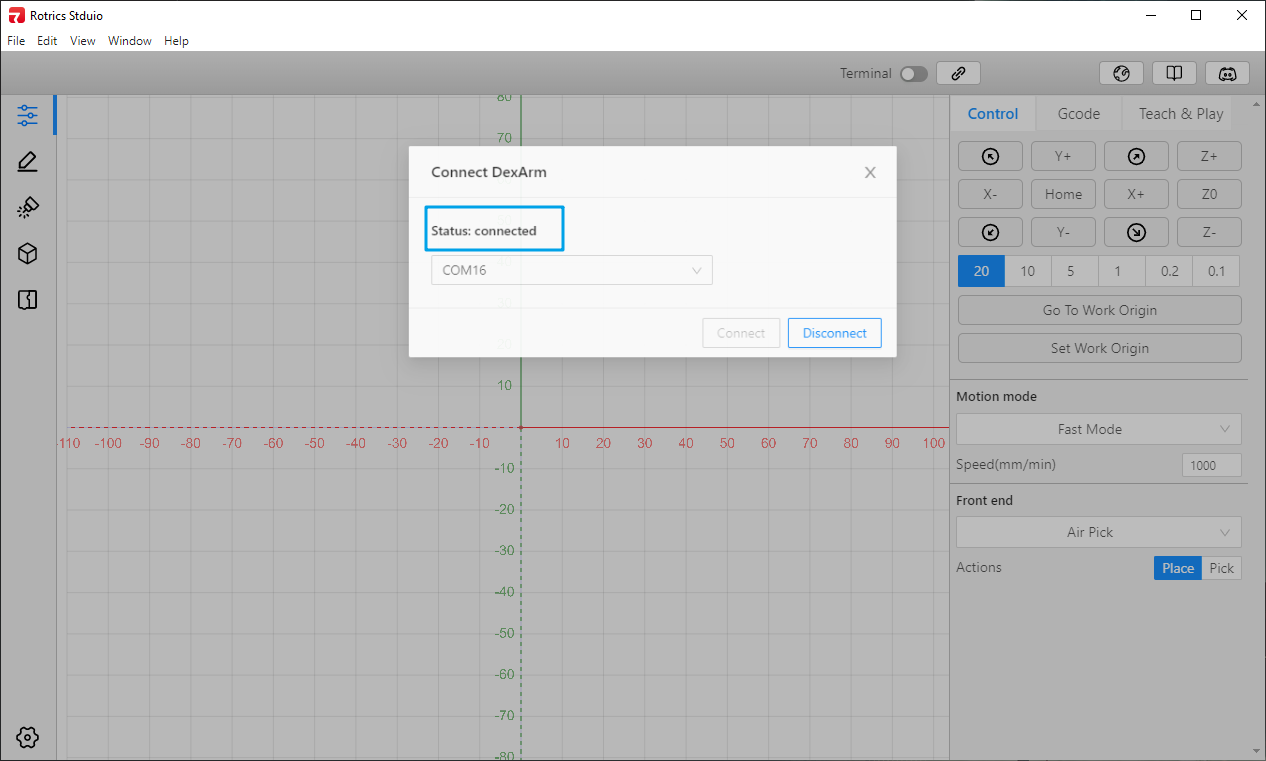Open the Edit menu
The image size is (1266, 761).
(47, 41)
